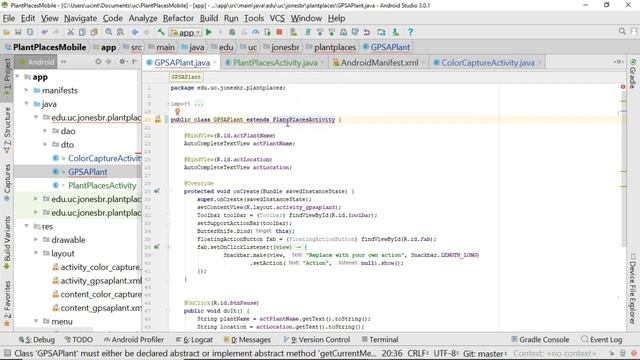Click the Replace toolbar icon
This screenshot has height=360, width=640.
tap(120, 32)
